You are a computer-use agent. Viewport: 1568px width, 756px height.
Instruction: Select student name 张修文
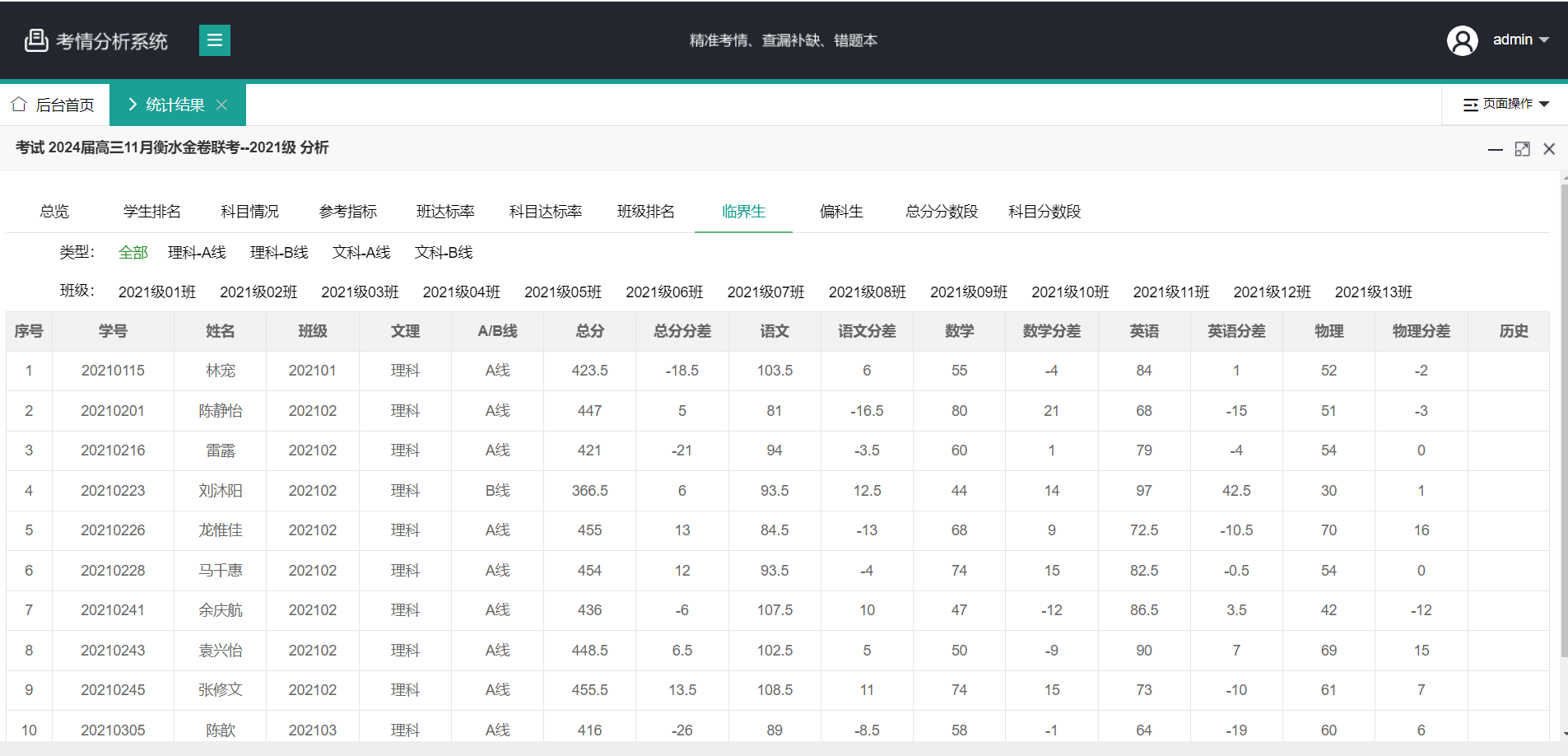coord(221,690)
